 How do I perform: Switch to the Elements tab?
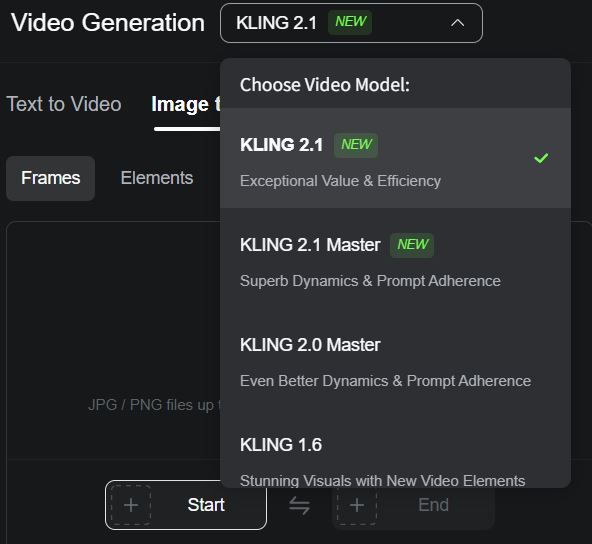(x=157, y=178)
